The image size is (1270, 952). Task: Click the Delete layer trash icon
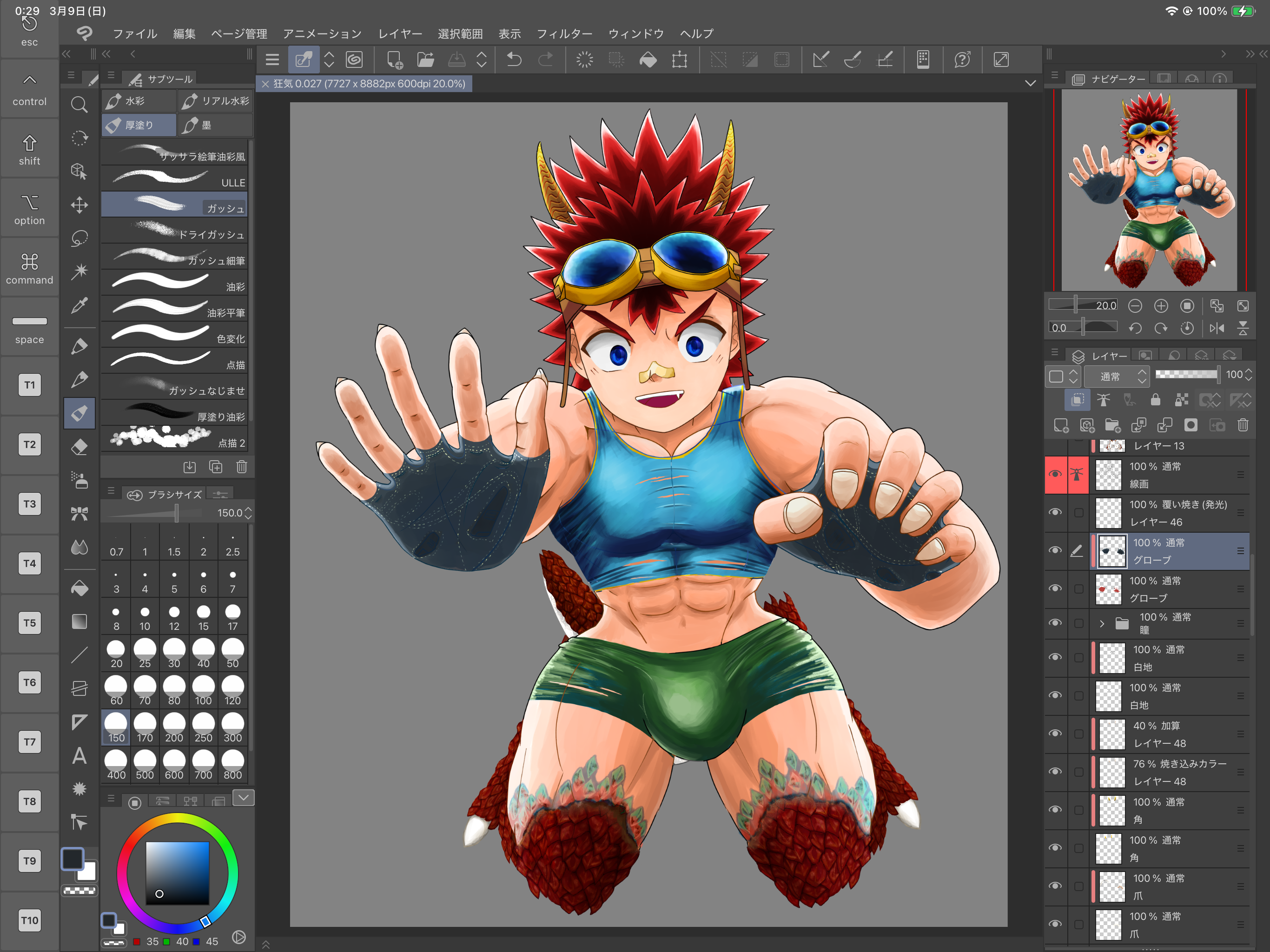click(1243, 425)
